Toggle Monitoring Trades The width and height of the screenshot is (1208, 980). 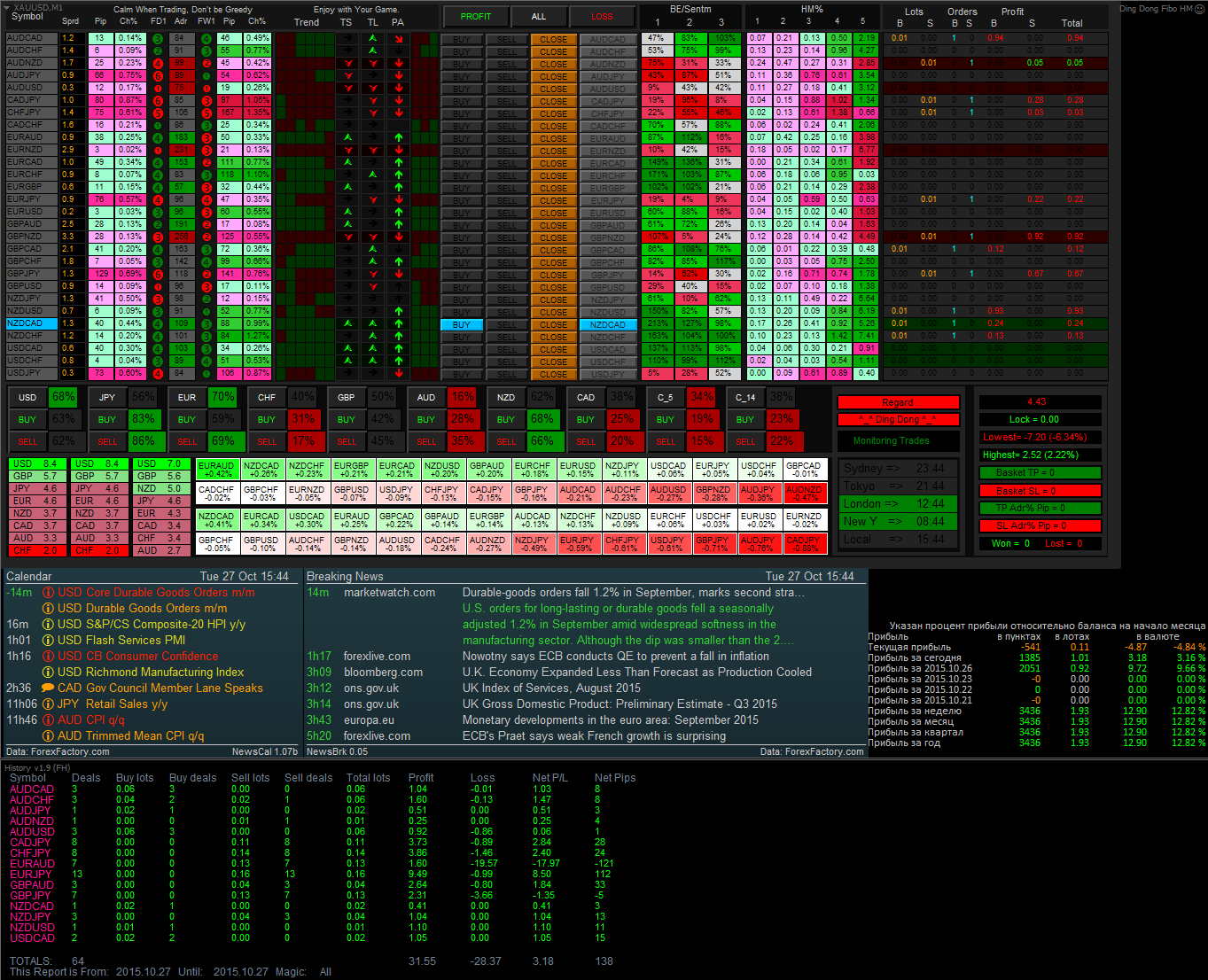tap(898, 440)
